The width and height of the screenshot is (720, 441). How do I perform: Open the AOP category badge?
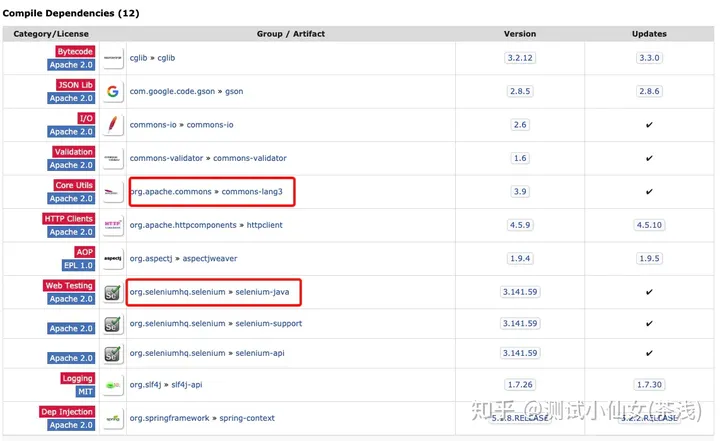click(x=84, y=252)
